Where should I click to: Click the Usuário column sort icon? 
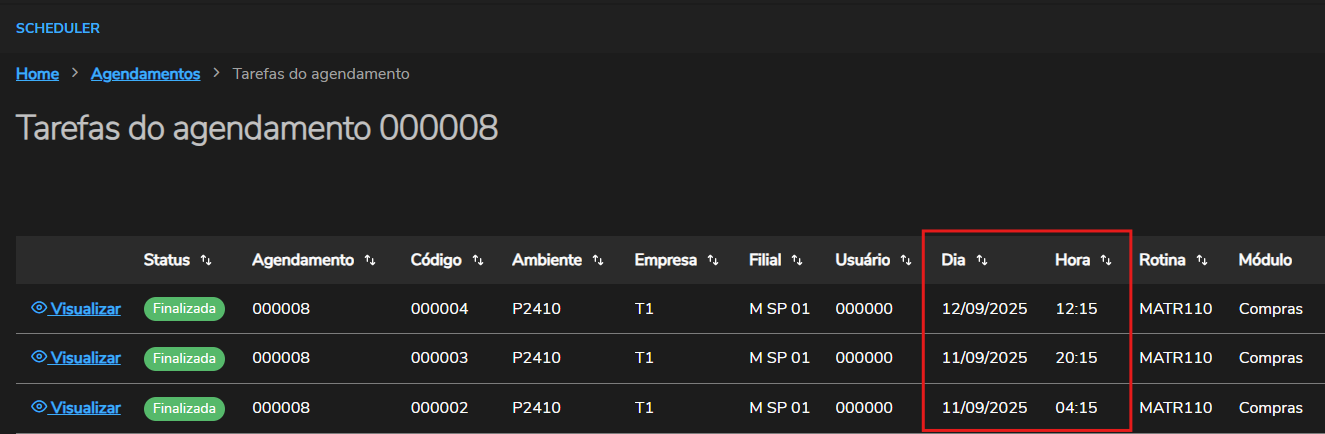click(x=906, y=260)
